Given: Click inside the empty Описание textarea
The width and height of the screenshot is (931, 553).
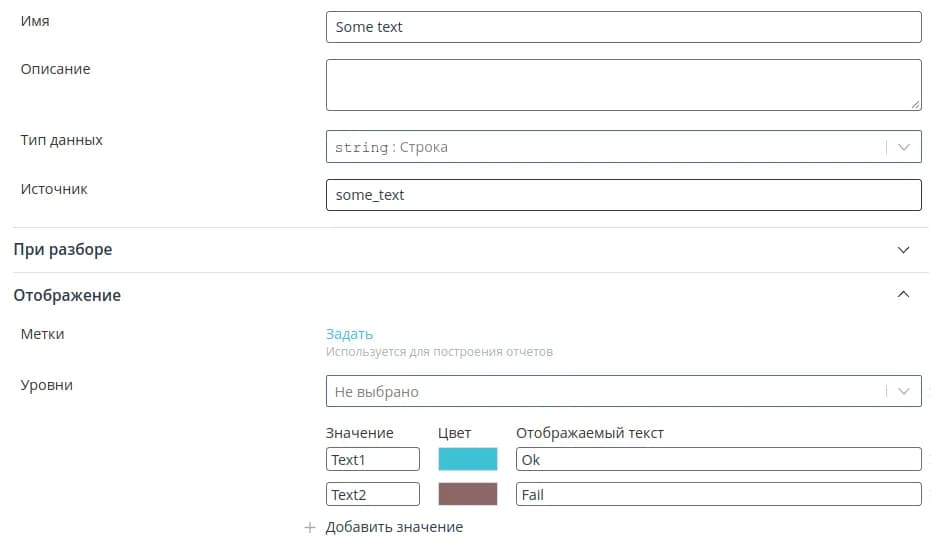Looking at the screenshot, I should (623, 84).
